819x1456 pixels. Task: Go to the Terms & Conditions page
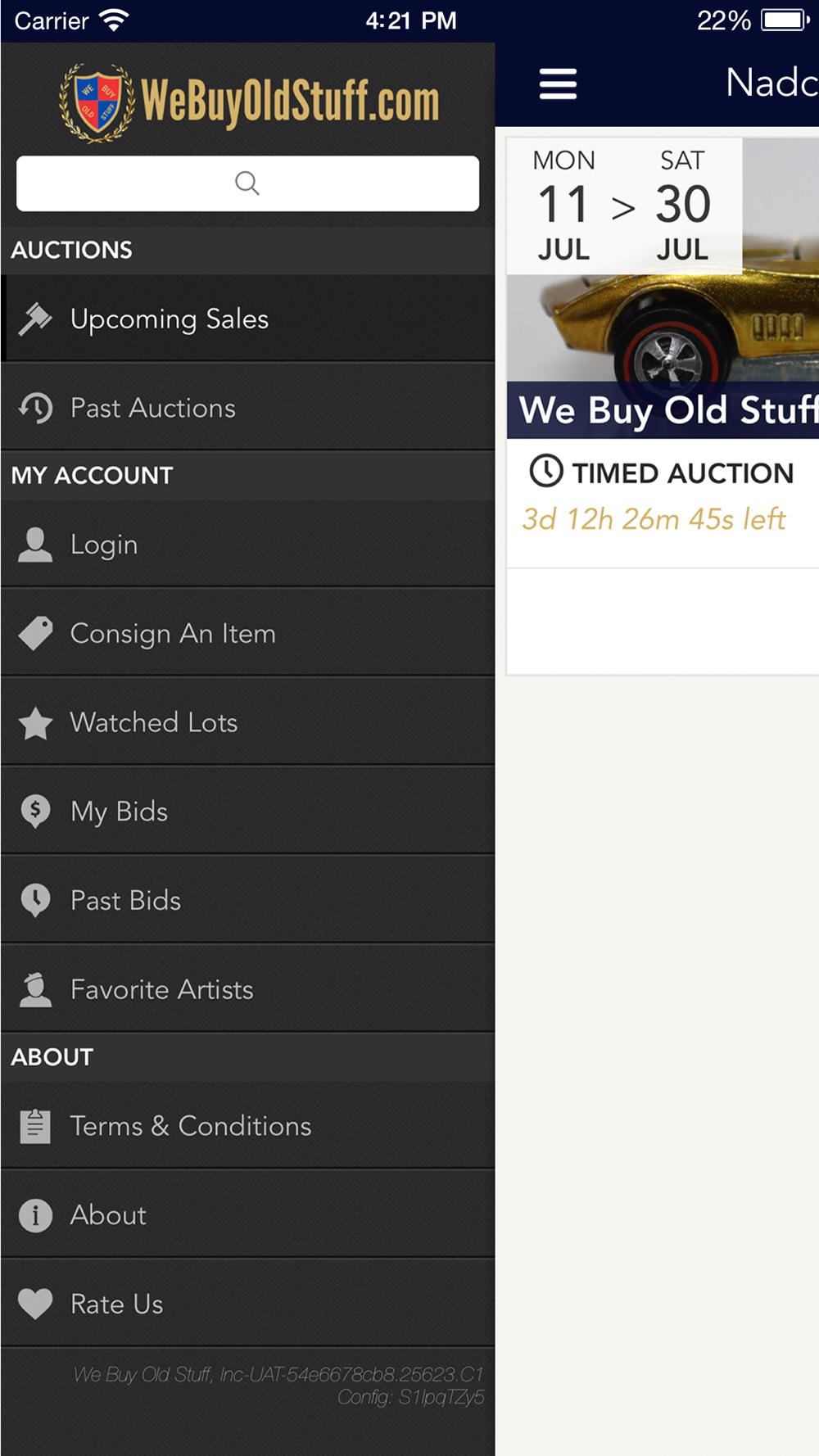191,1126
